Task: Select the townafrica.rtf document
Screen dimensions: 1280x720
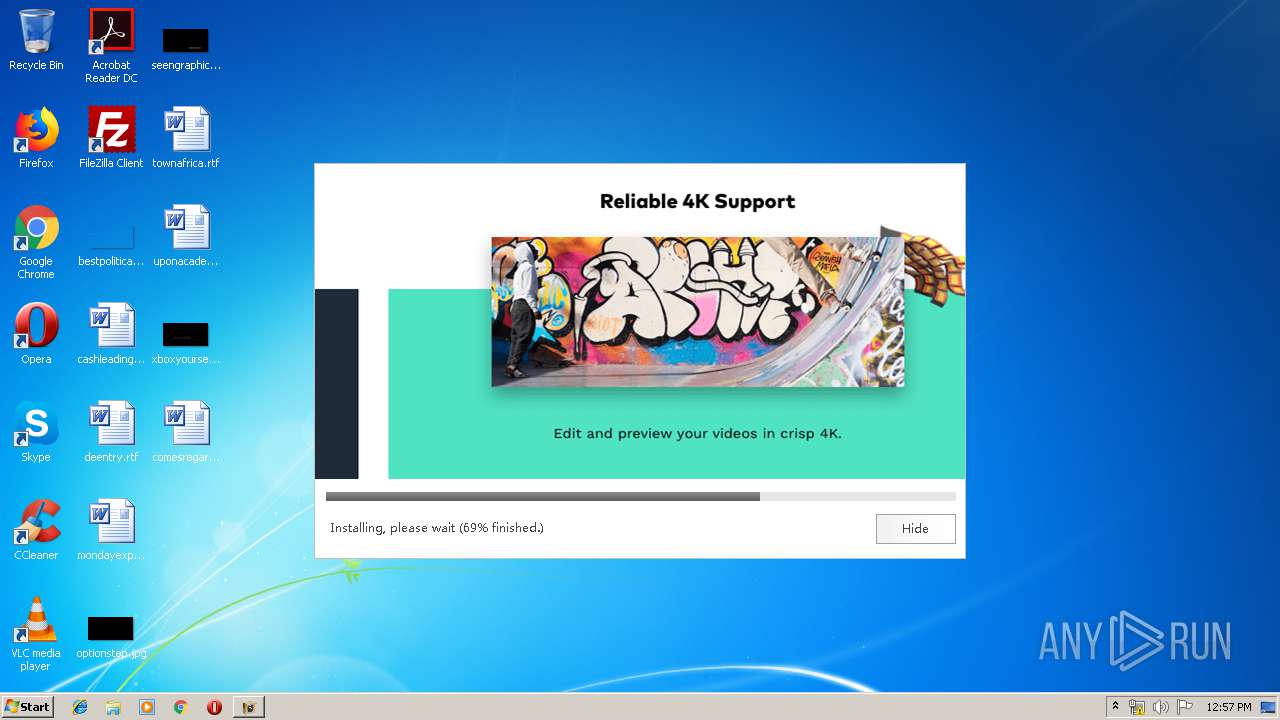Action: pos(186,138)
